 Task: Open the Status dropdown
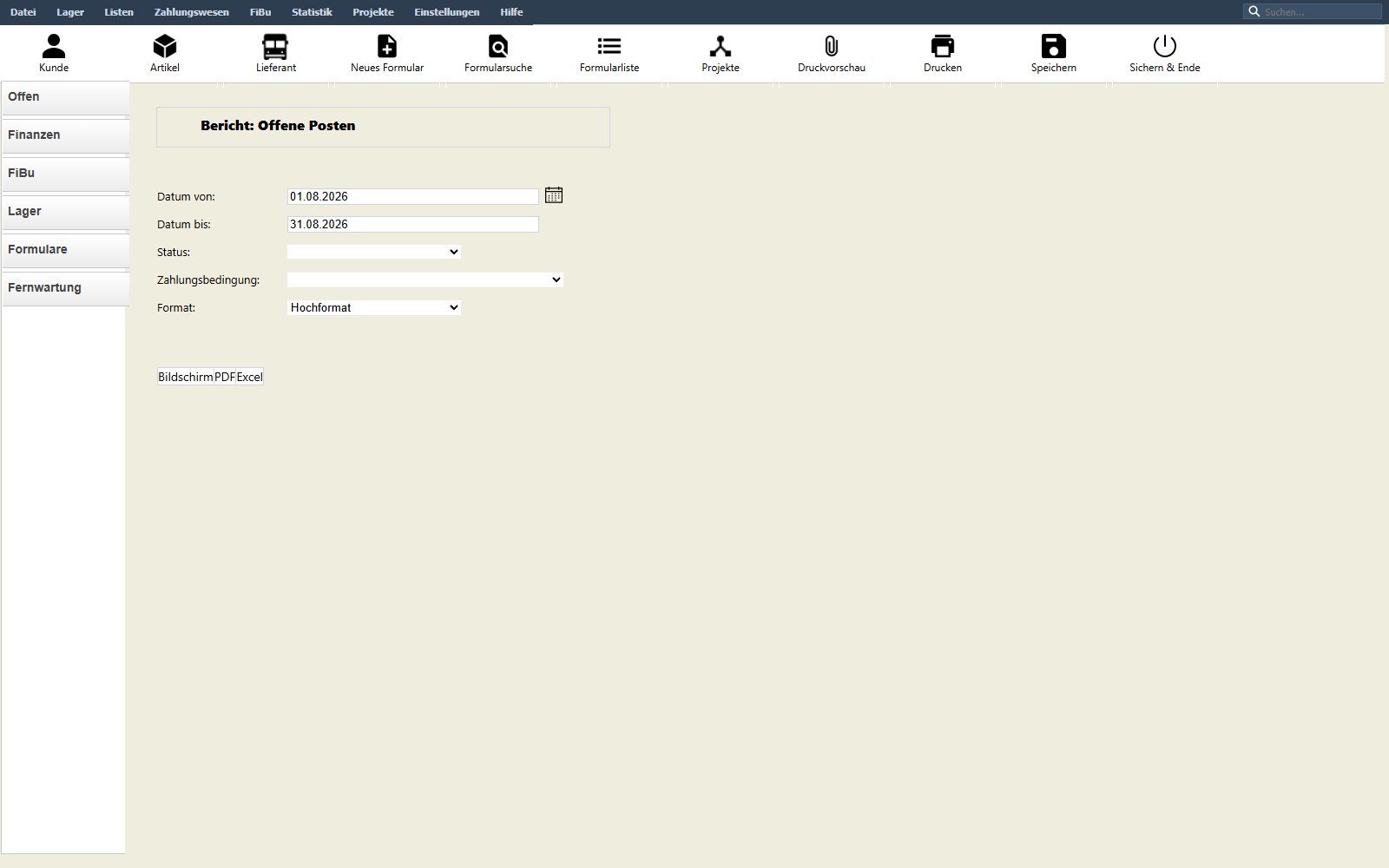click(x=374, y=252)
